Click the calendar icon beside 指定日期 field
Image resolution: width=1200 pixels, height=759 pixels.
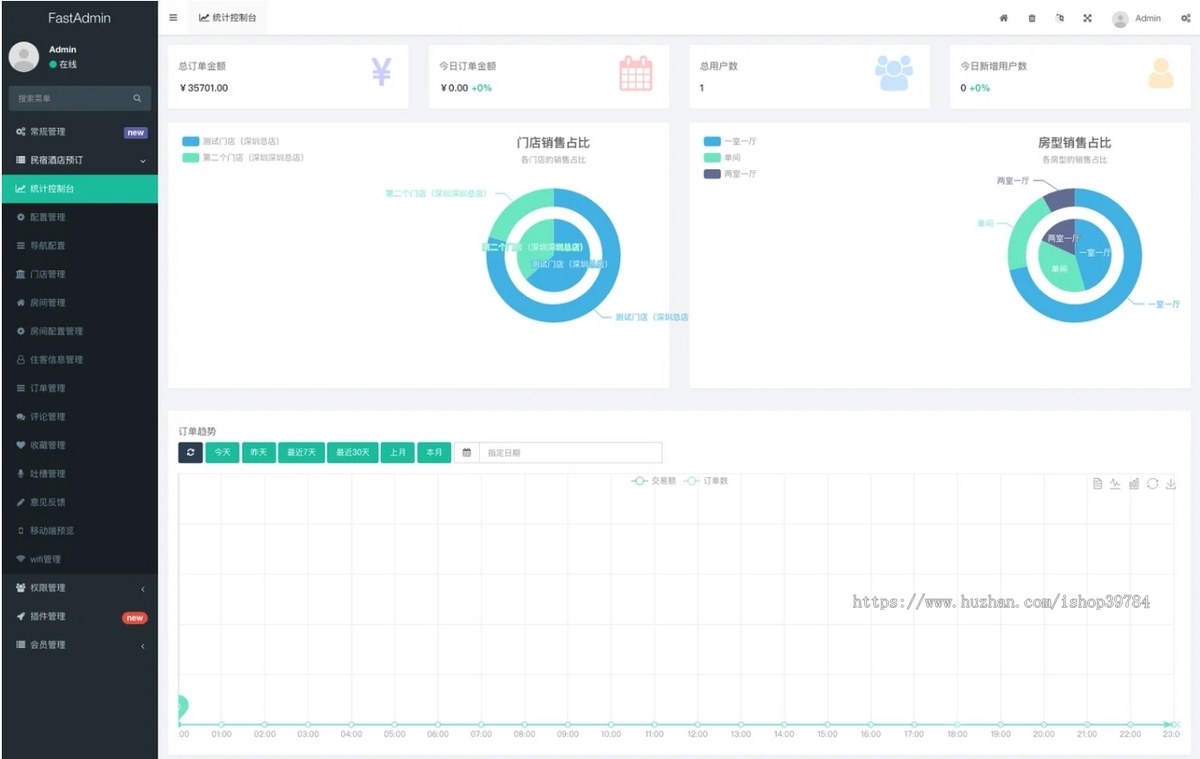(466, 453)
